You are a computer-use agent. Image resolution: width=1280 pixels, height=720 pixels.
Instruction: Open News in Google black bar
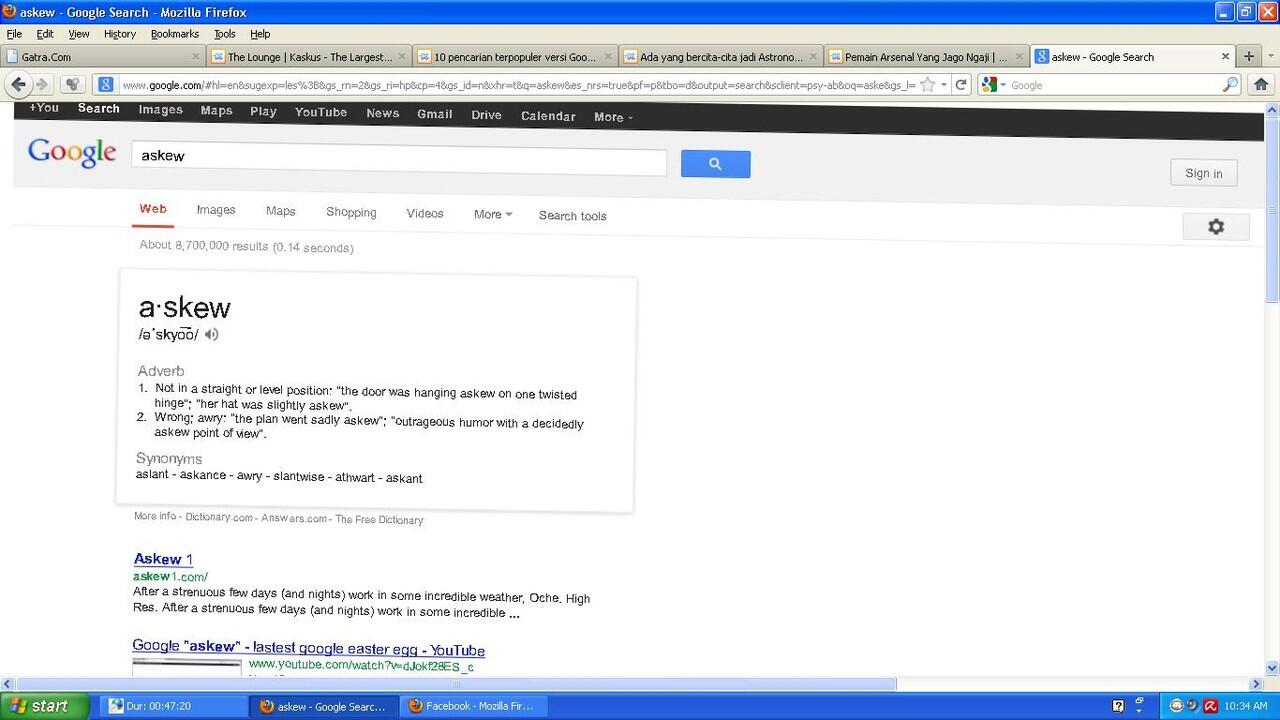[x=383, y=113]
